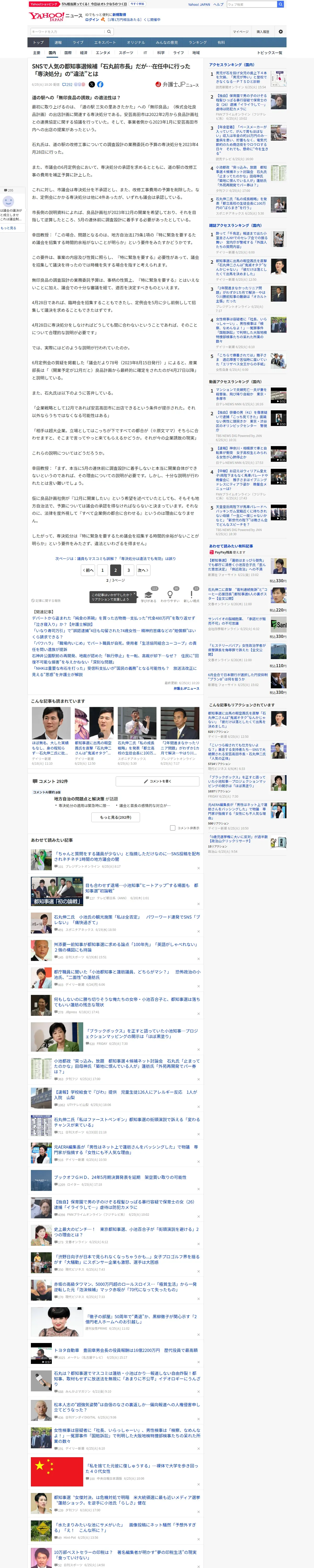Click the わかりやすい lightbulb reaction icon
This screenshot has width=314, height=1568.
coord(170,595)
